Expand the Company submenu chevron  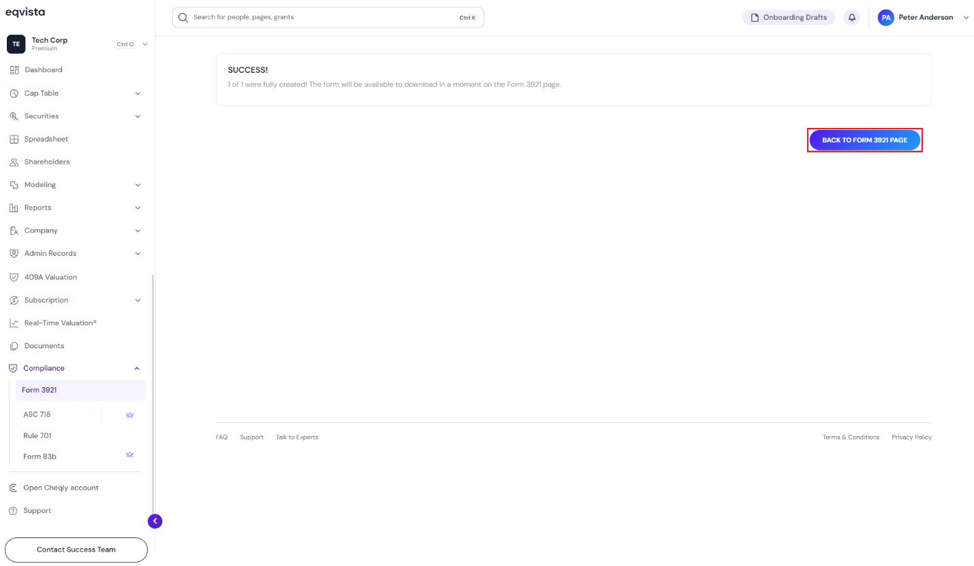[138, 231]
